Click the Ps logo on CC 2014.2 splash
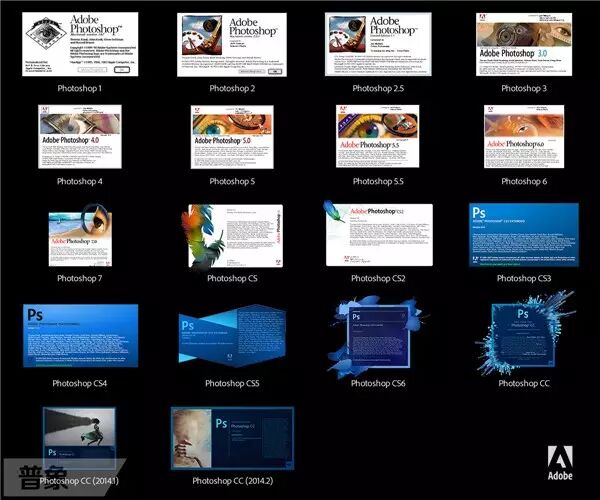 point(221,423)
